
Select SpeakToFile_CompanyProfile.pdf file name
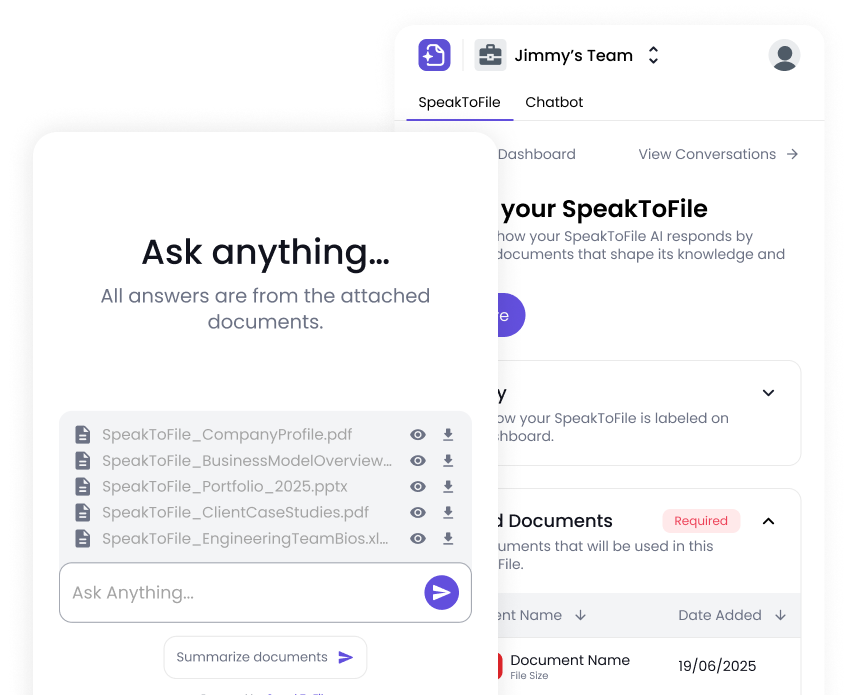click(x=227, y=435)
